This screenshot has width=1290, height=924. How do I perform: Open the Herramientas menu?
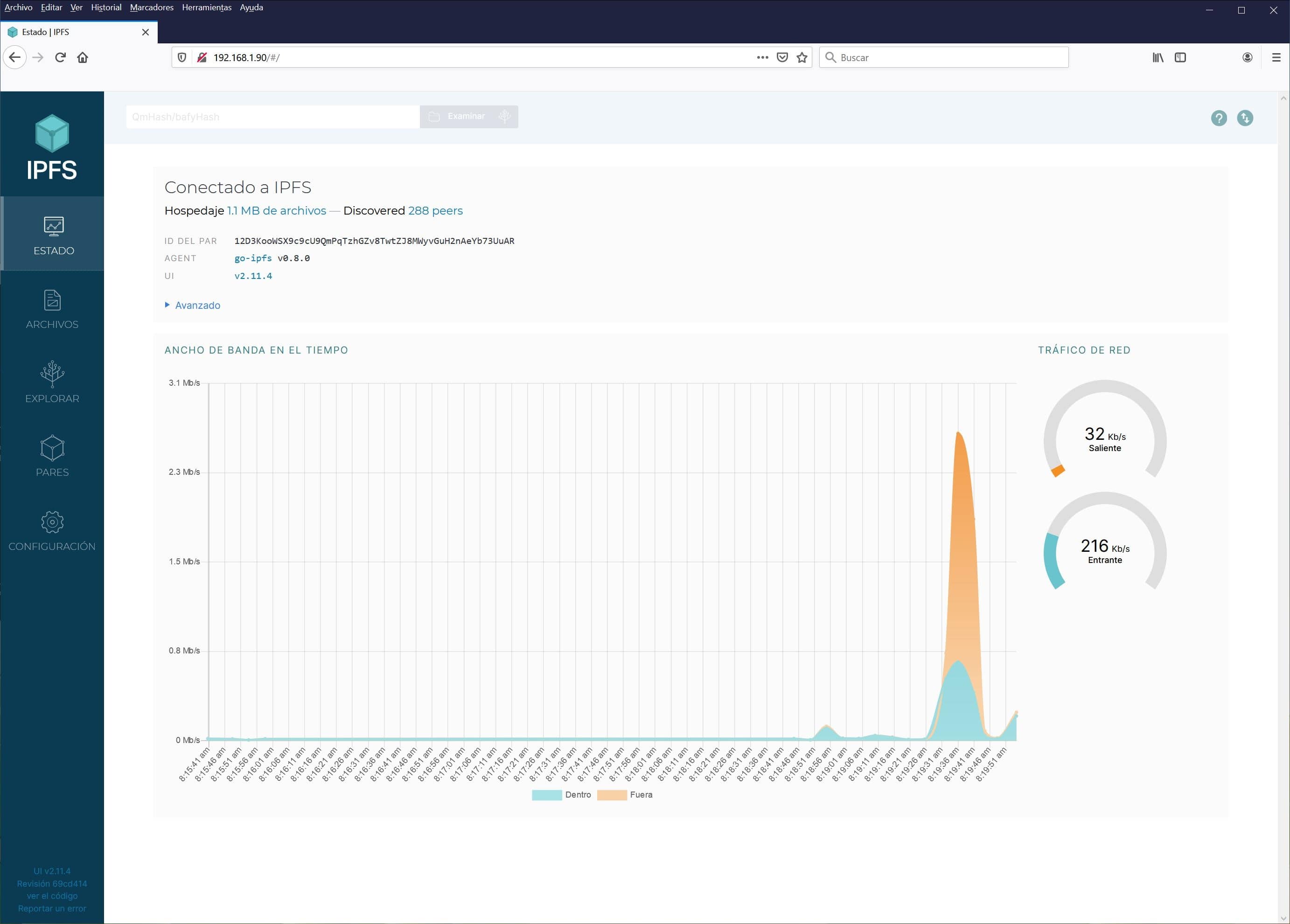[207, 7]
